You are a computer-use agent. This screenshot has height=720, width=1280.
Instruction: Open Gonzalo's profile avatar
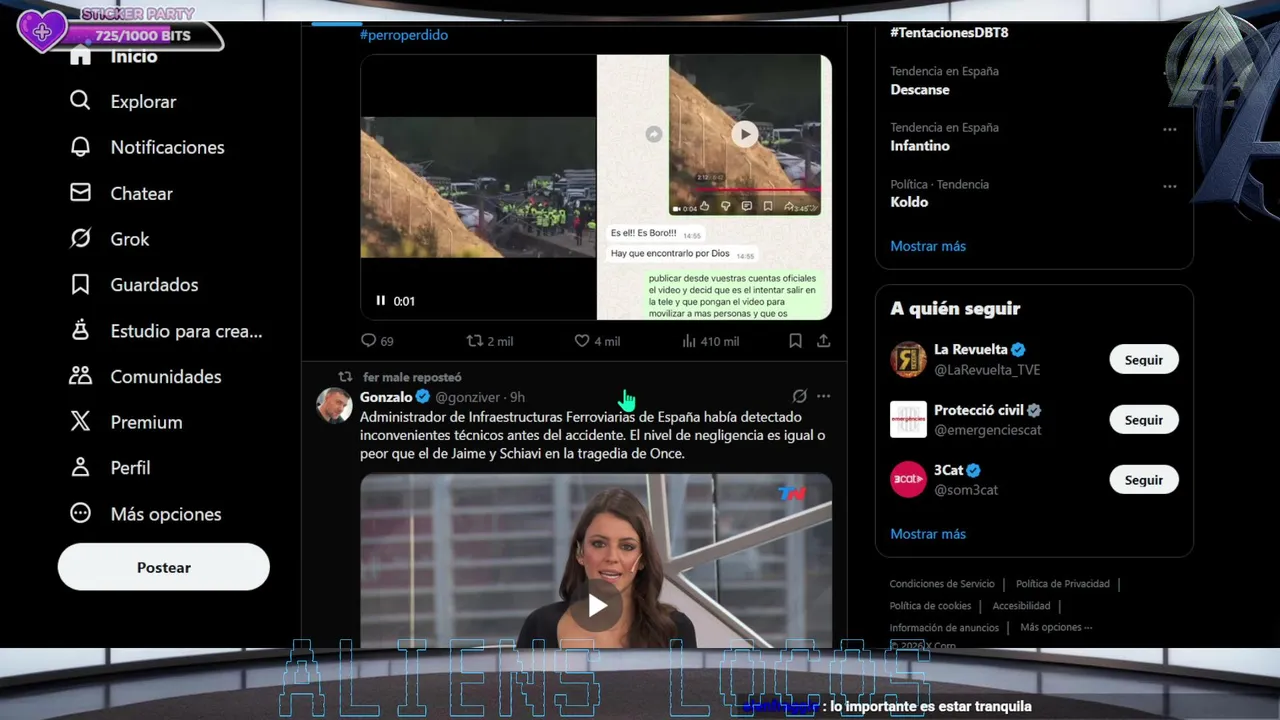pyautogui.click(x=334, y=406)
